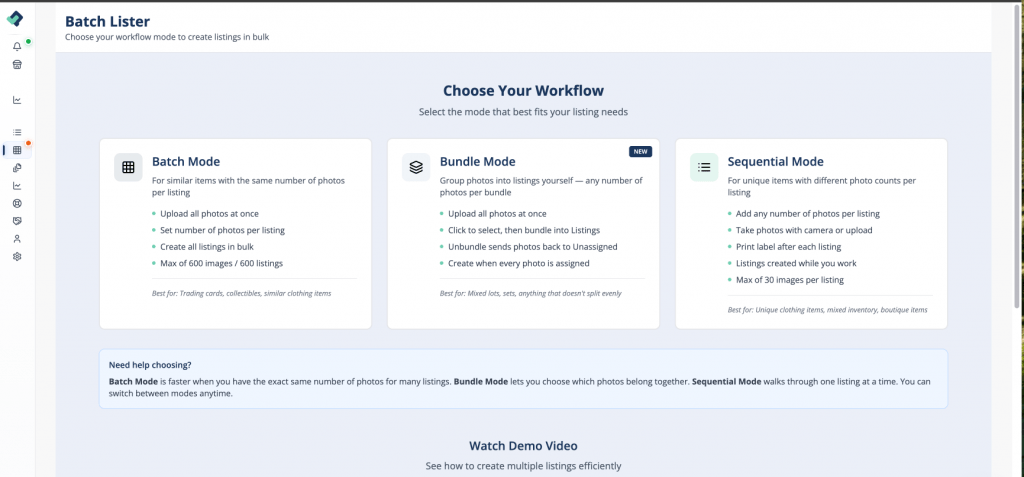Click the page vertical scrollbar

[1017, 157]
